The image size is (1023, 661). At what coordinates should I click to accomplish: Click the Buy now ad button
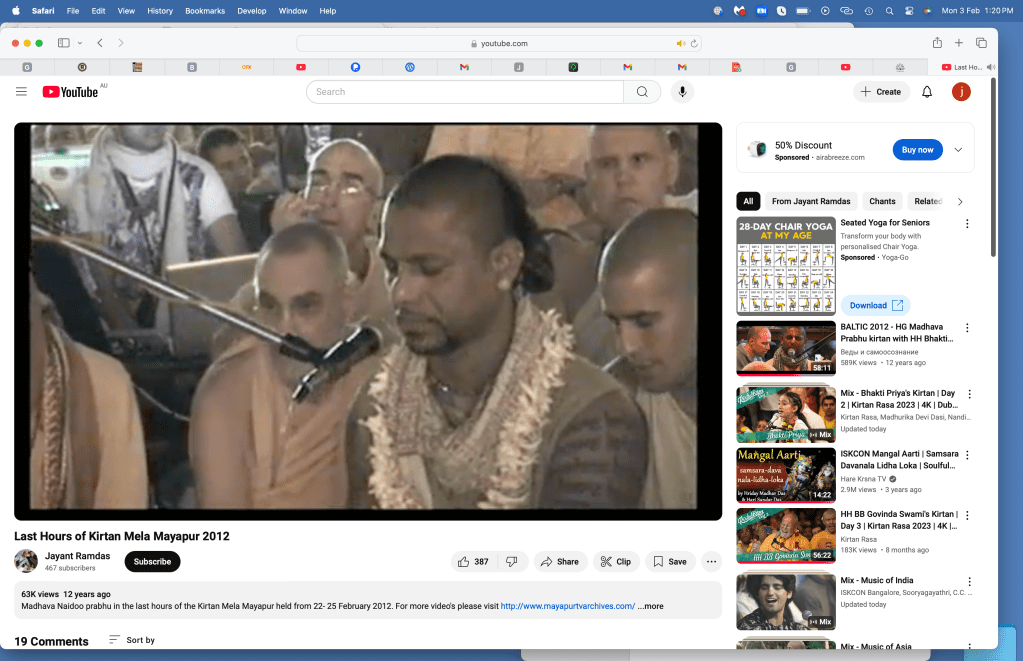point(917,150)
